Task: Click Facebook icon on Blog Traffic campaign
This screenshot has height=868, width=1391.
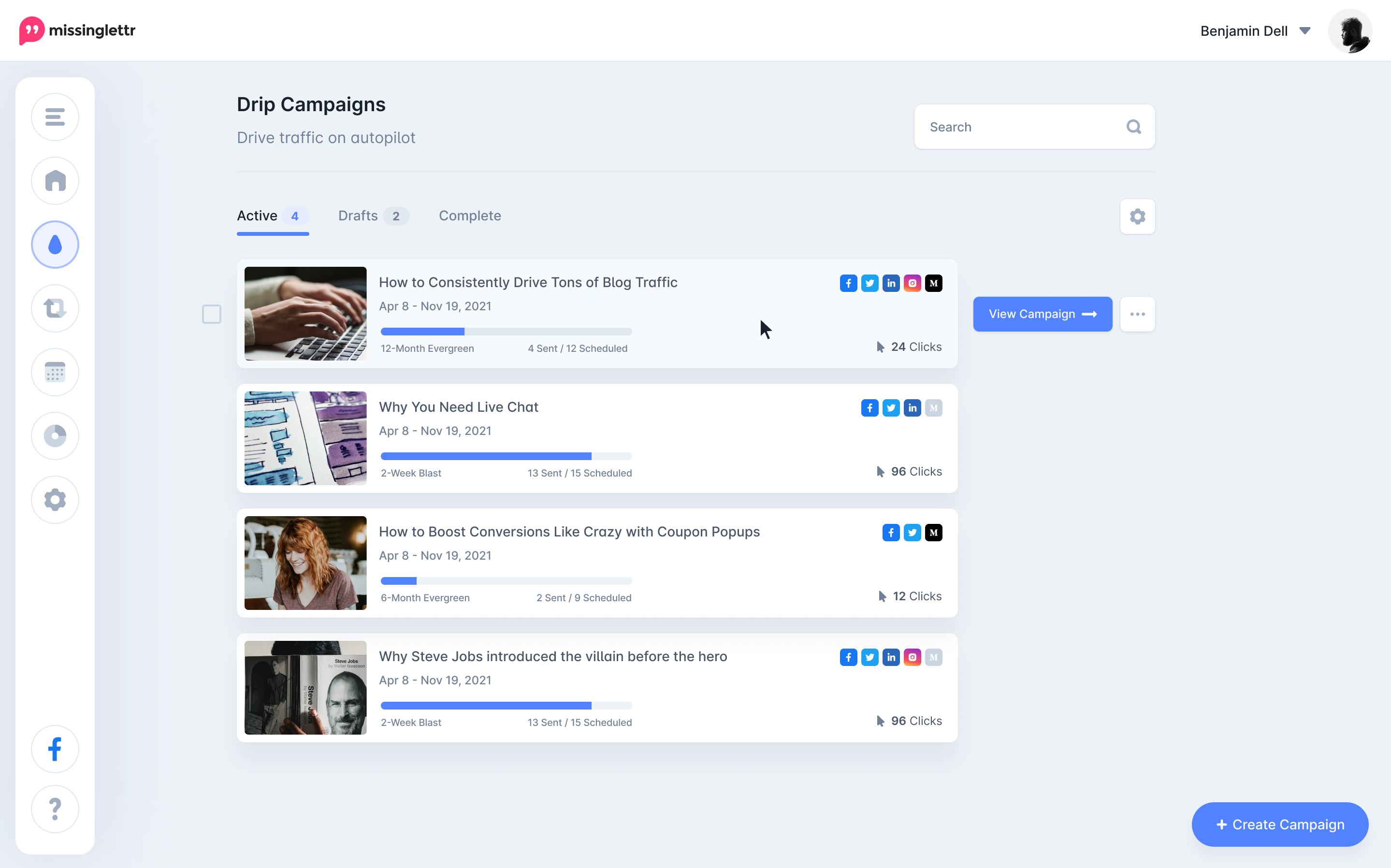Action: (849, 283)
